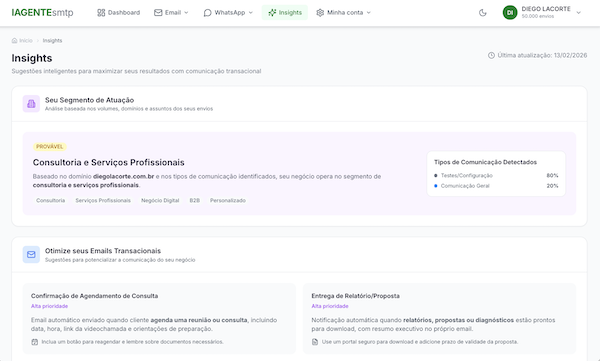The image size is (600, 361).
Task: Click the Email envelope icon in navbar
Action: point(158,13)
